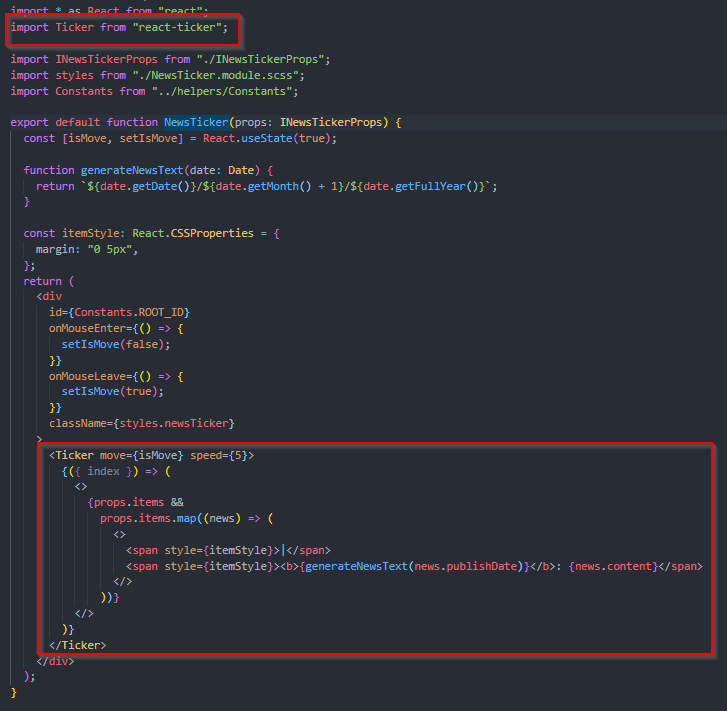Image resolution: width=727 pixels, height=711 pixels.
Task: Click the span containing the pipe separator
Action: click(228, 550)
